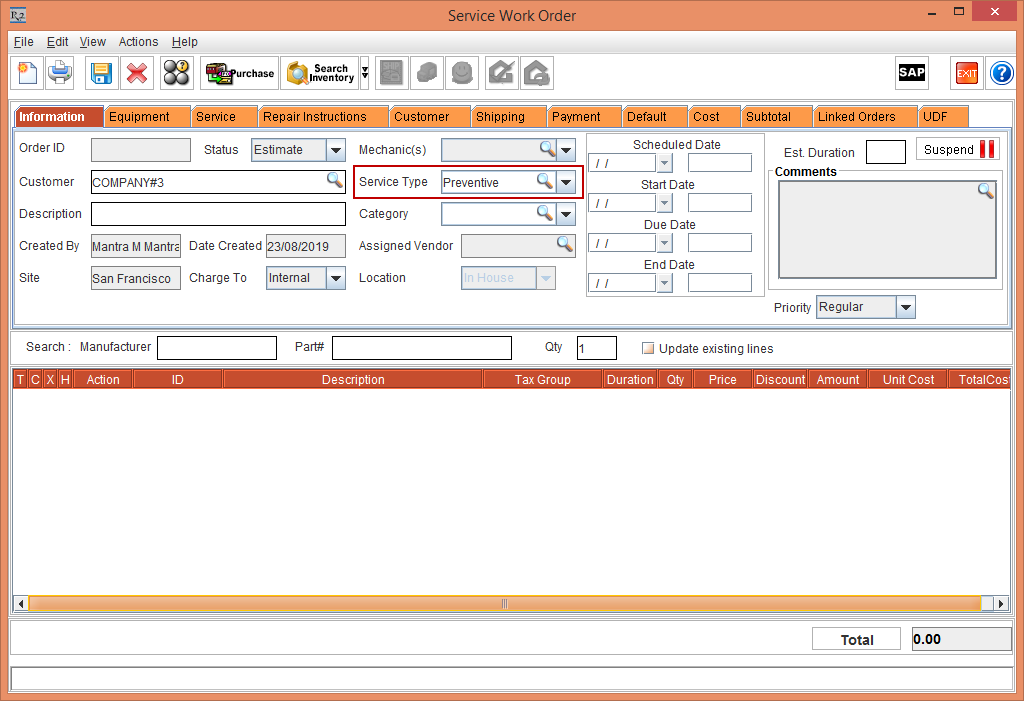Open the Charge To dropdown
This screenshot has height=701, width=1024.
[x=336, y=278]
